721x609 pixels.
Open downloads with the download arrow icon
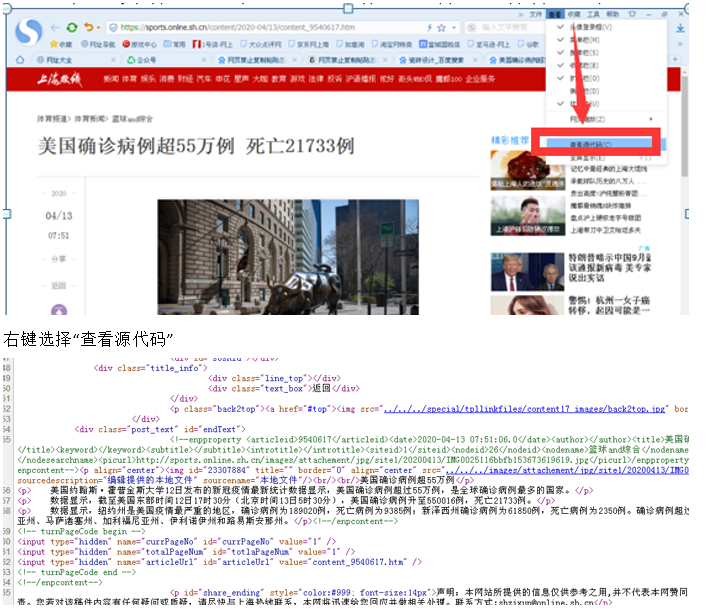pos(681,28)
